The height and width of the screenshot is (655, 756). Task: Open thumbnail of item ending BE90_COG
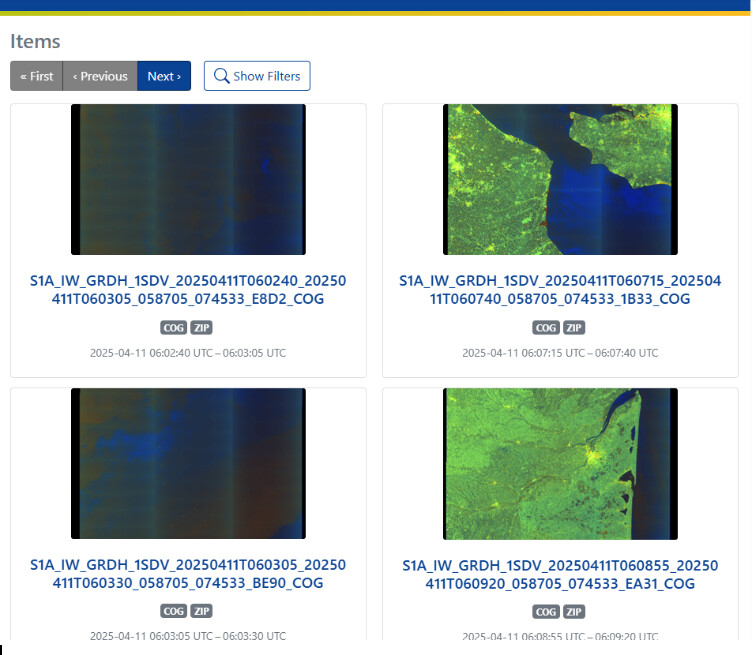point(188,463)
